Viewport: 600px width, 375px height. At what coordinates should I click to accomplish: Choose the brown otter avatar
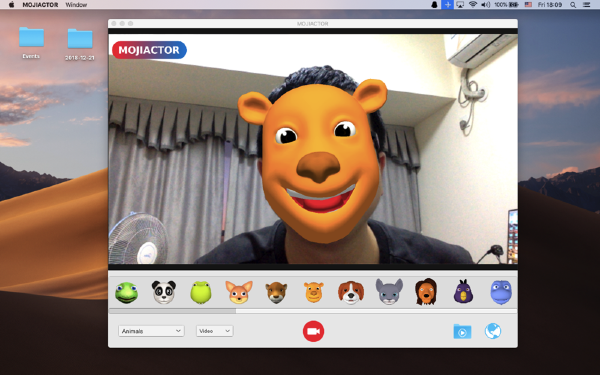tap(276, 292)
